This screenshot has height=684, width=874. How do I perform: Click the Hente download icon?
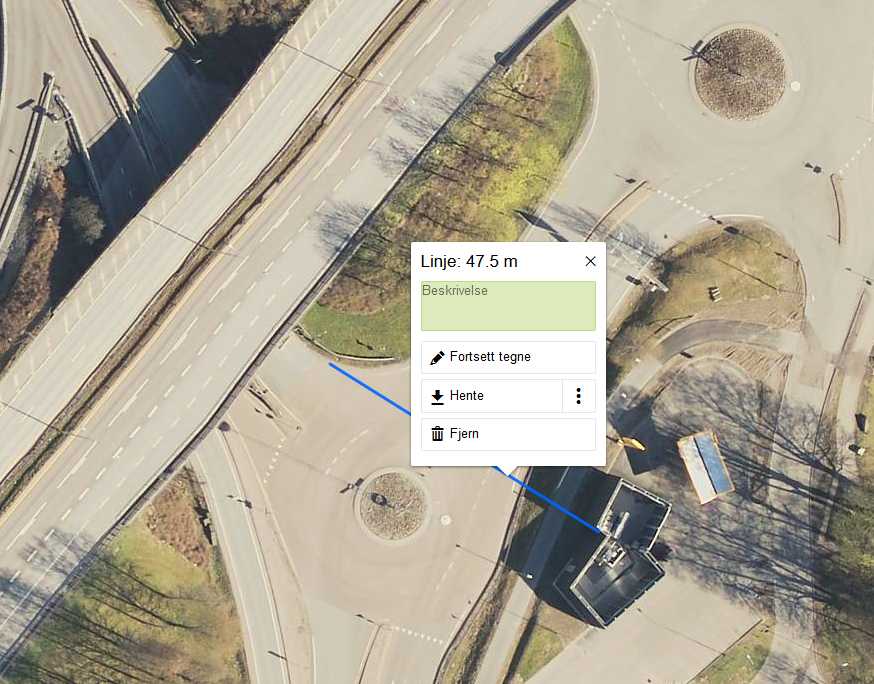point(438,396)
